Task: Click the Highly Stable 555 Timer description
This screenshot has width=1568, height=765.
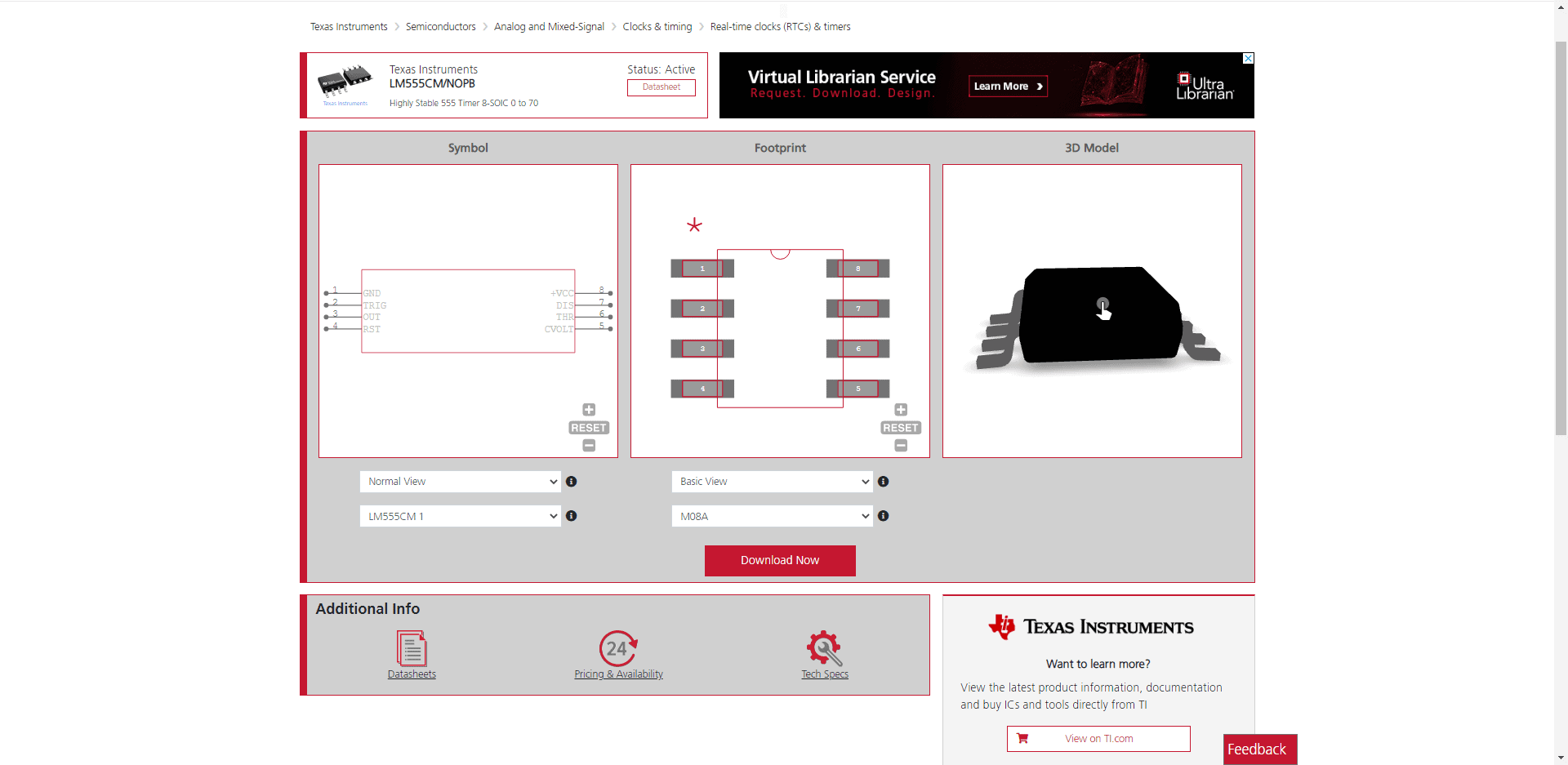Action: (464, 103)
